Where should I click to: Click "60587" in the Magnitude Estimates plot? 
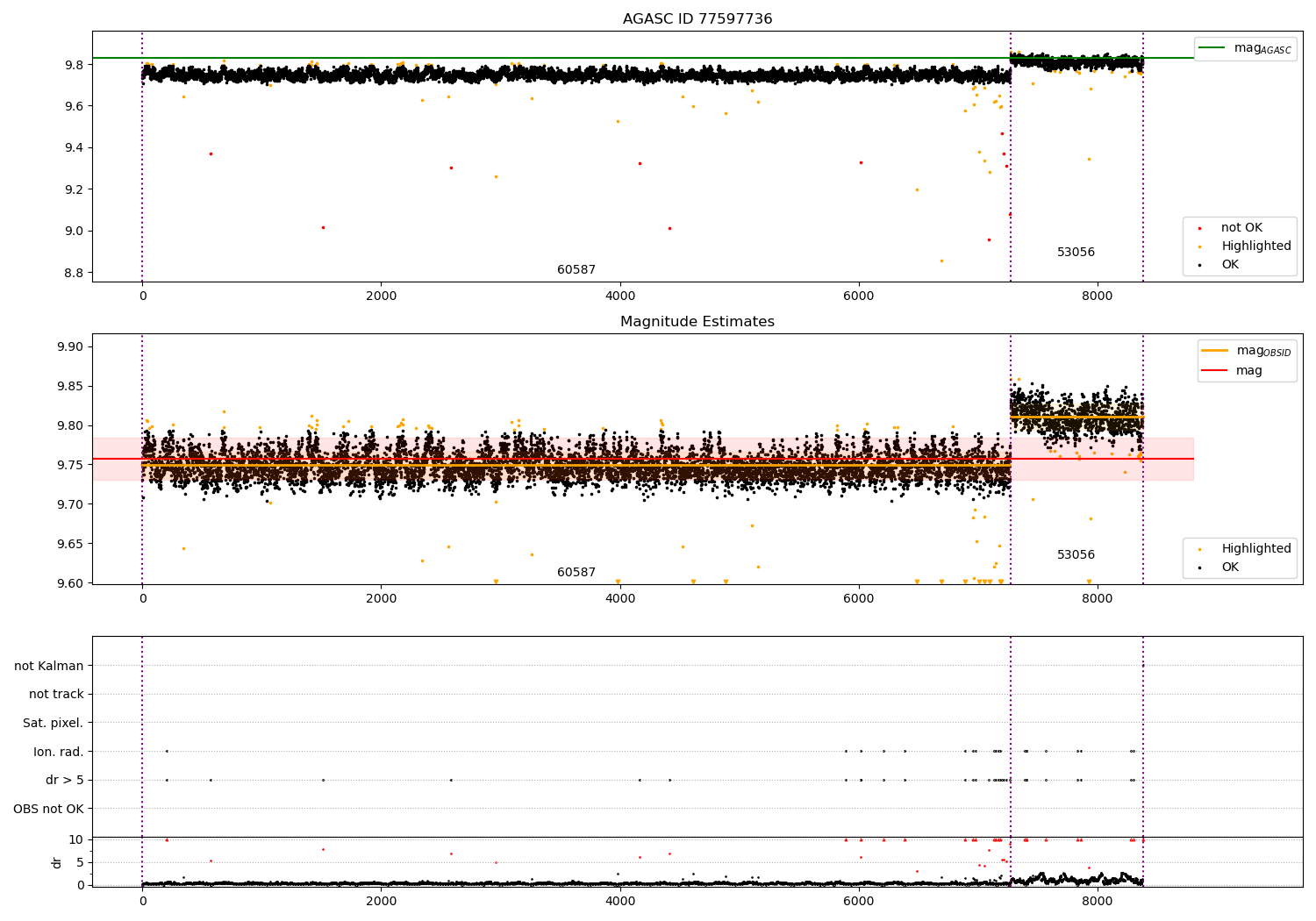[576, 573]
